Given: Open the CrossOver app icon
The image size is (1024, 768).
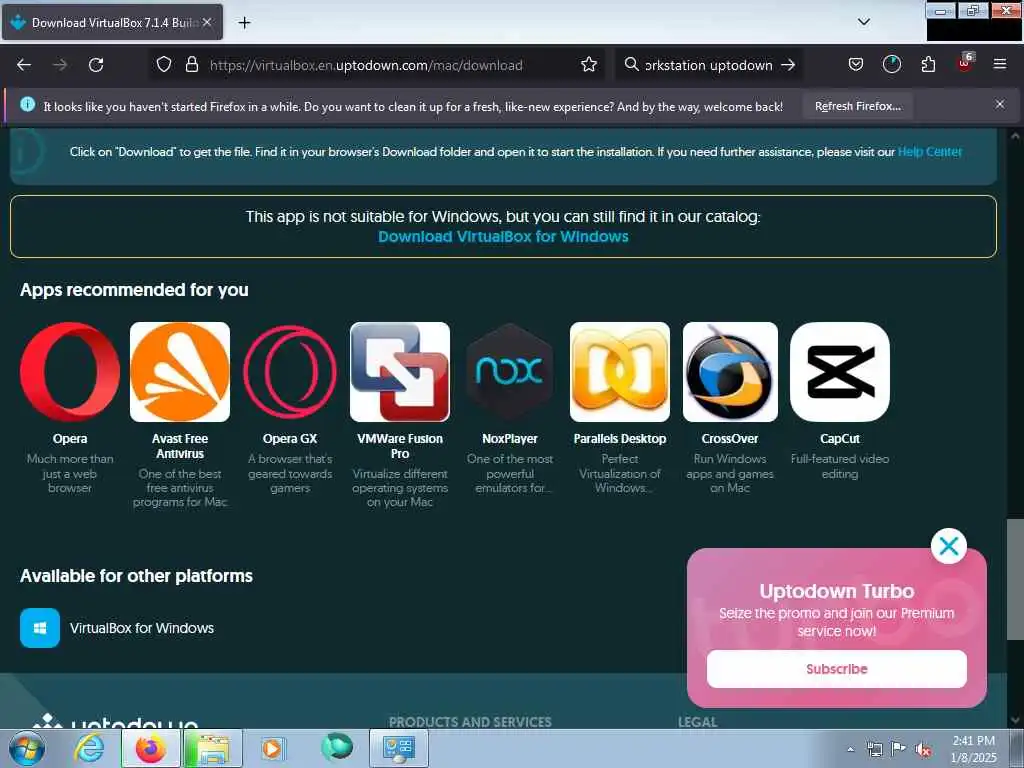Looking at the screenshot, I should tap(730, 372).
